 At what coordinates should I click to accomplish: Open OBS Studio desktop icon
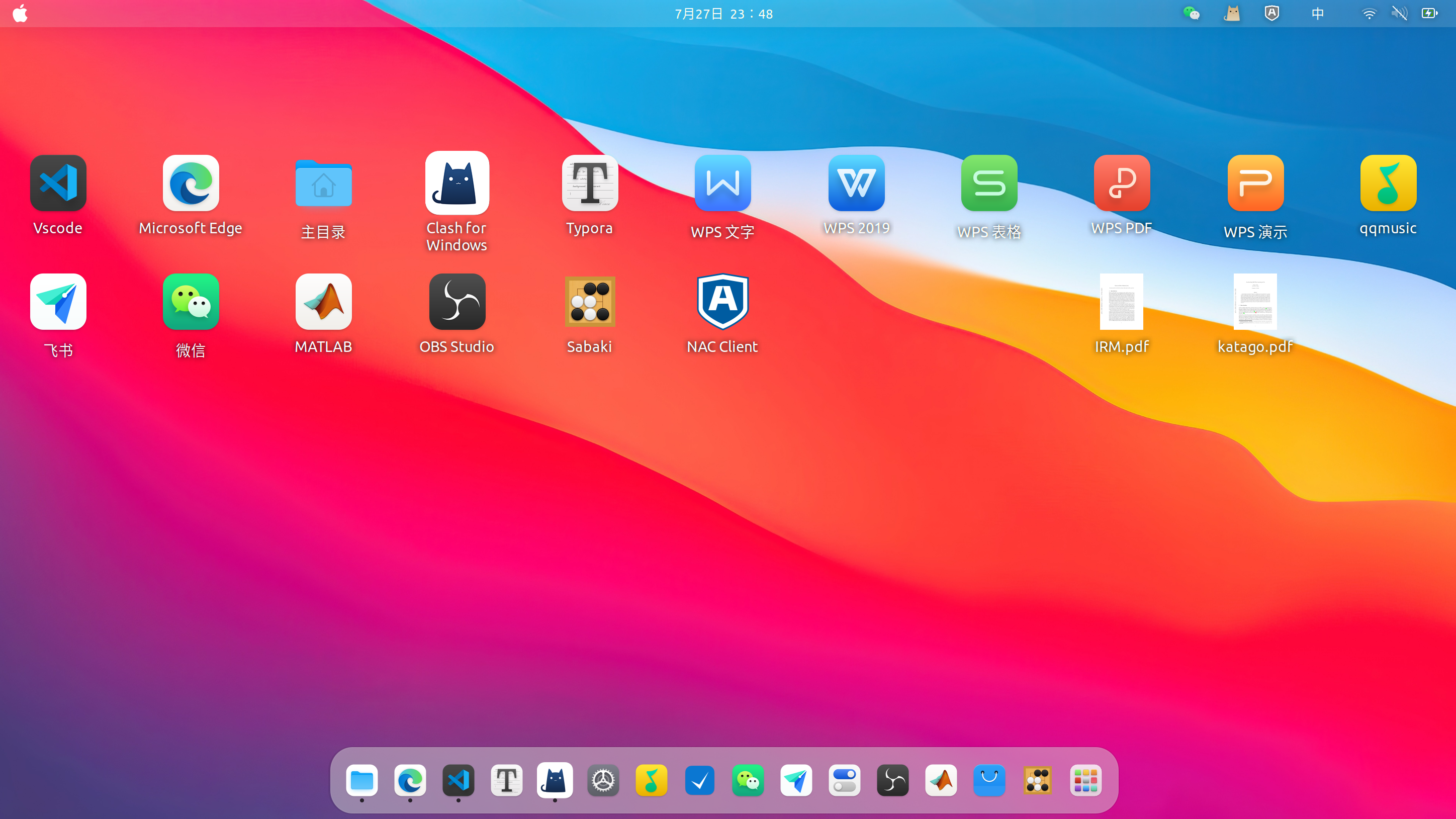click(457, 302)
